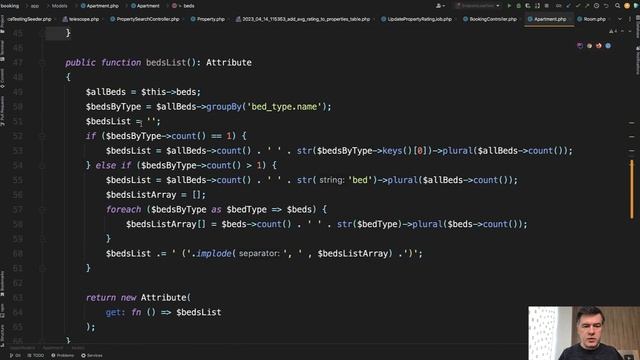640x360 pixels.
Task: Click the Stop square icon in toolbar
Action: (x=547, y=6)
